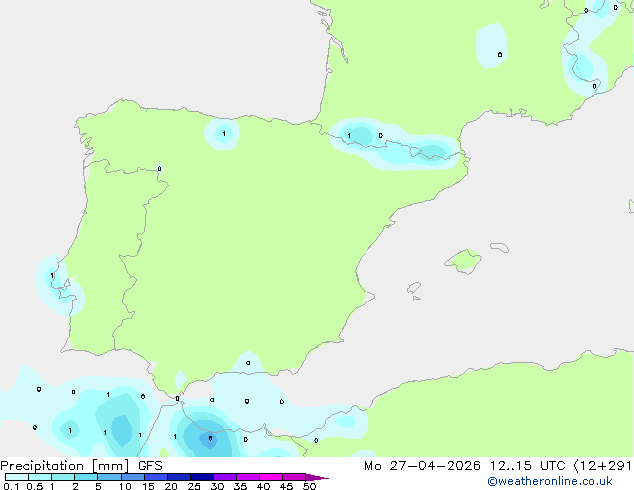Click the legend value label '25'
Viewport: 634px width, 490px height.
pos(194,486)
